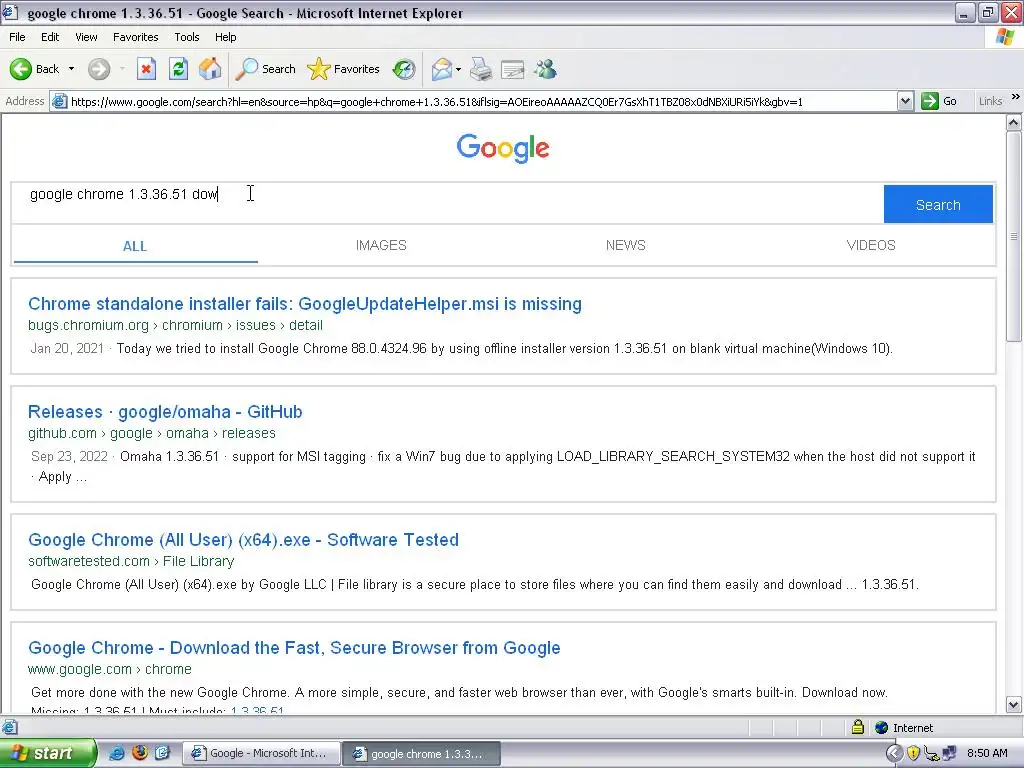Switch to the VIDEOS tab
The image size is (1024, 768).
[x=871, y=246]
